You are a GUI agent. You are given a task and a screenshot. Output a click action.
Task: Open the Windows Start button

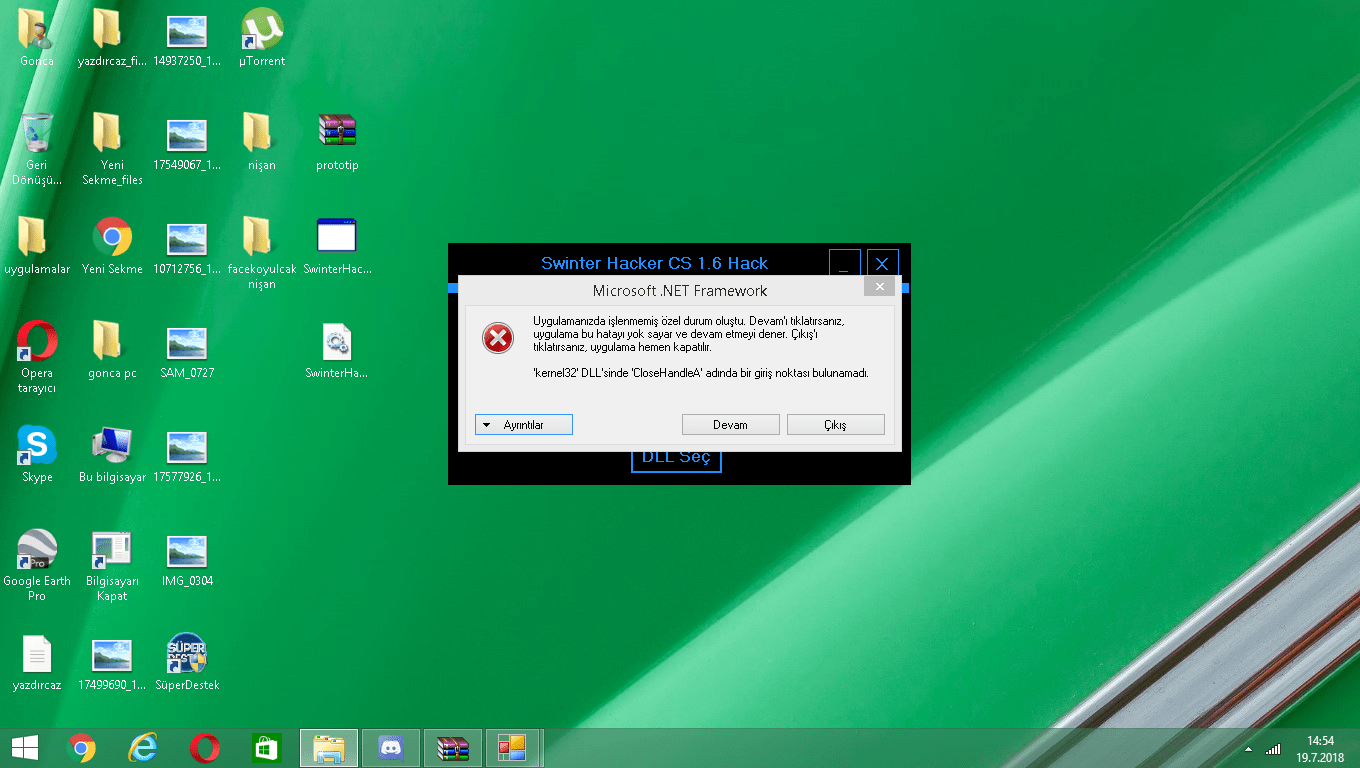[x=25, y=748]
